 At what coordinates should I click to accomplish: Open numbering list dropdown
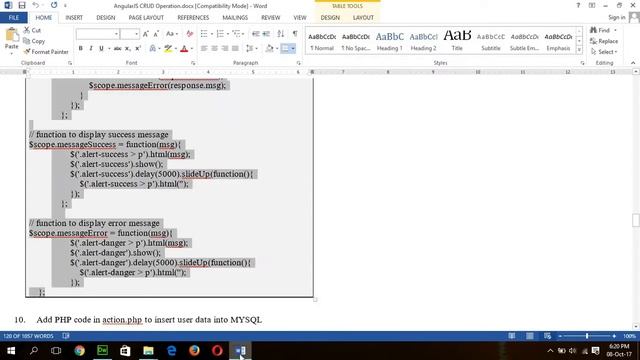228,34
